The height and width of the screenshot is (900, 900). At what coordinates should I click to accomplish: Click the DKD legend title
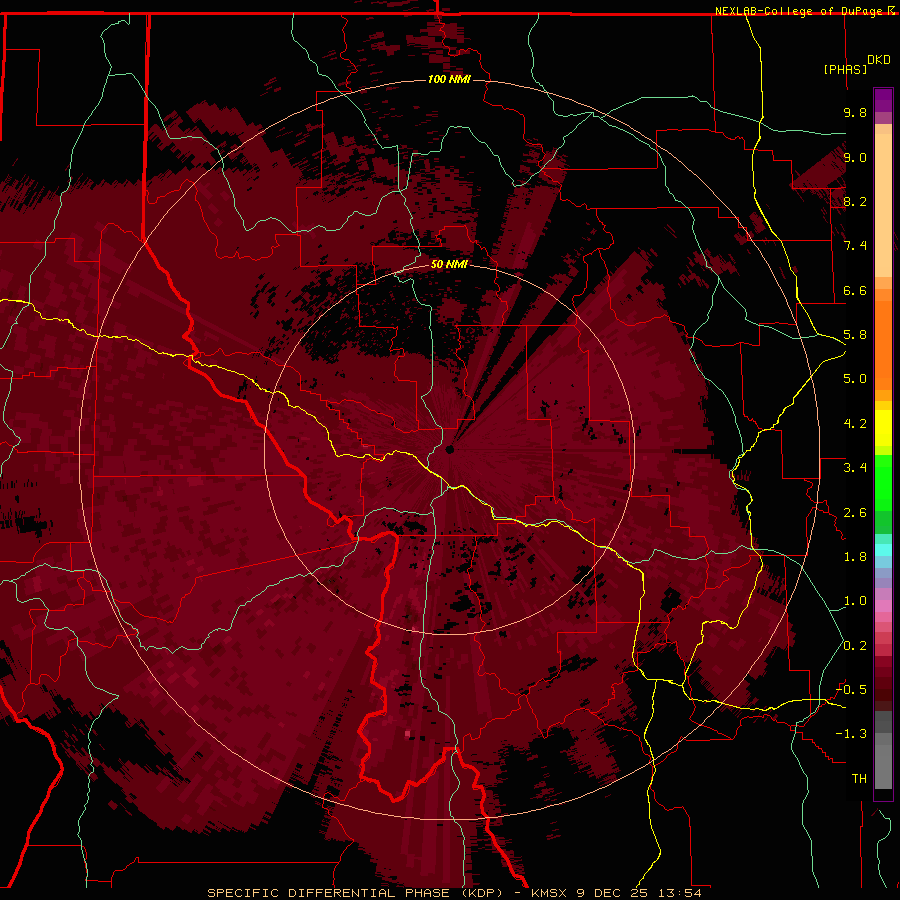[x=879, y=60]
